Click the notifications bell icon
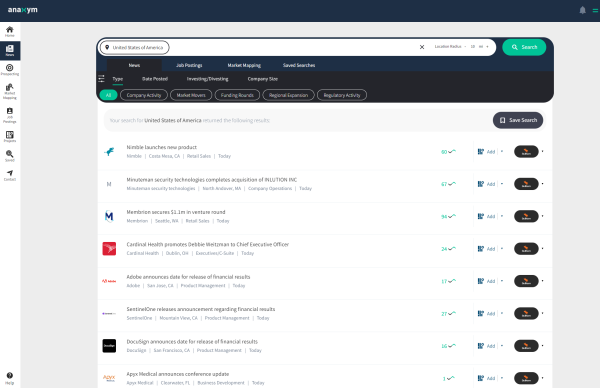The width and height of the screenshot is (600, 388). click(582, 10)
